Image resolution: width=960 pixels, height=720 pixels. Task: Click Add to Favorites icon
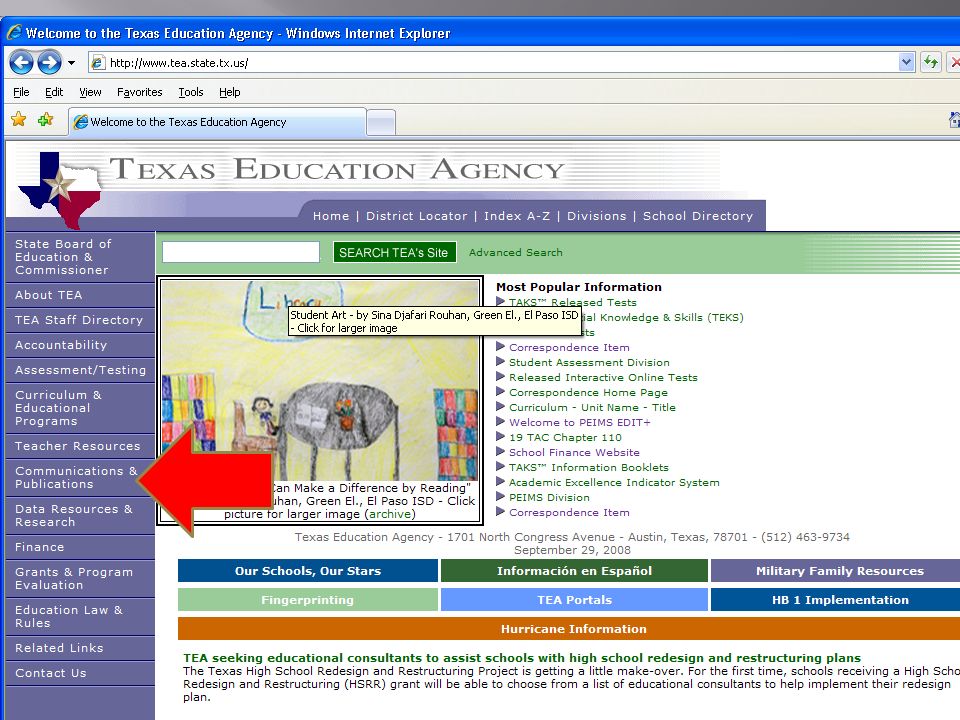(x=46, y=119)
